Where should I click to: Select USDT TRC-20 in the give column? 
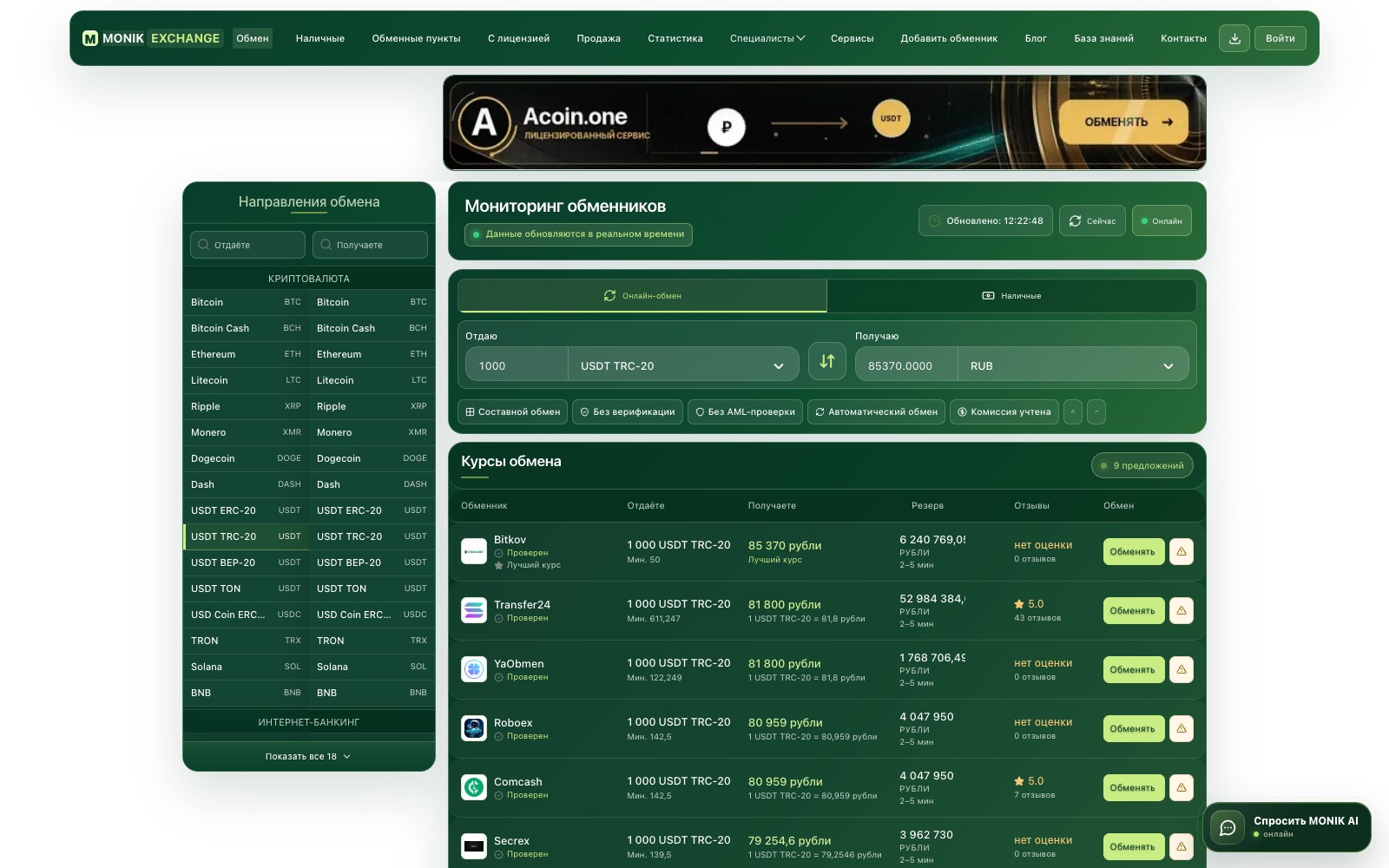tap(247, 536)
